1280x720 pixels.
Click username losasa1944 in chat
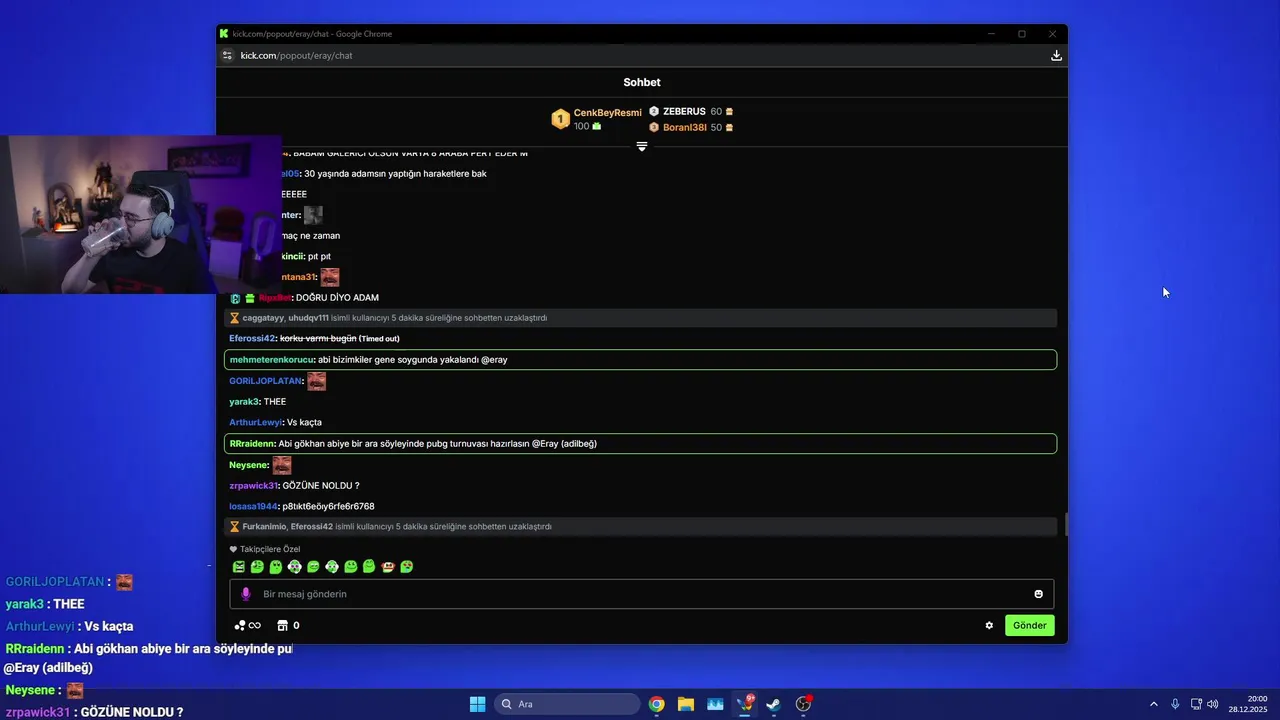[x=253, y=507]
